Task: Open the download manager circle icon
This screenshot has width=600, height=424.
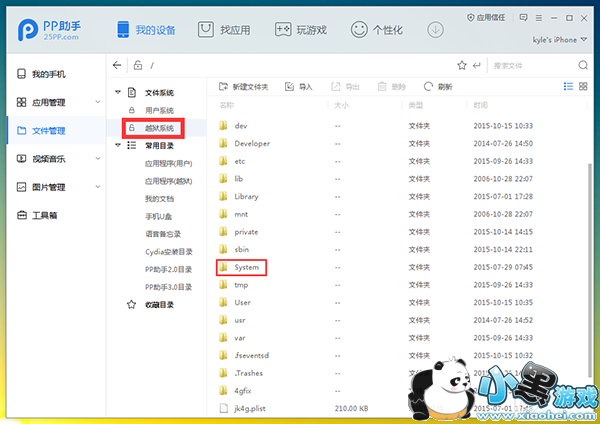Action: coord(435,29)
